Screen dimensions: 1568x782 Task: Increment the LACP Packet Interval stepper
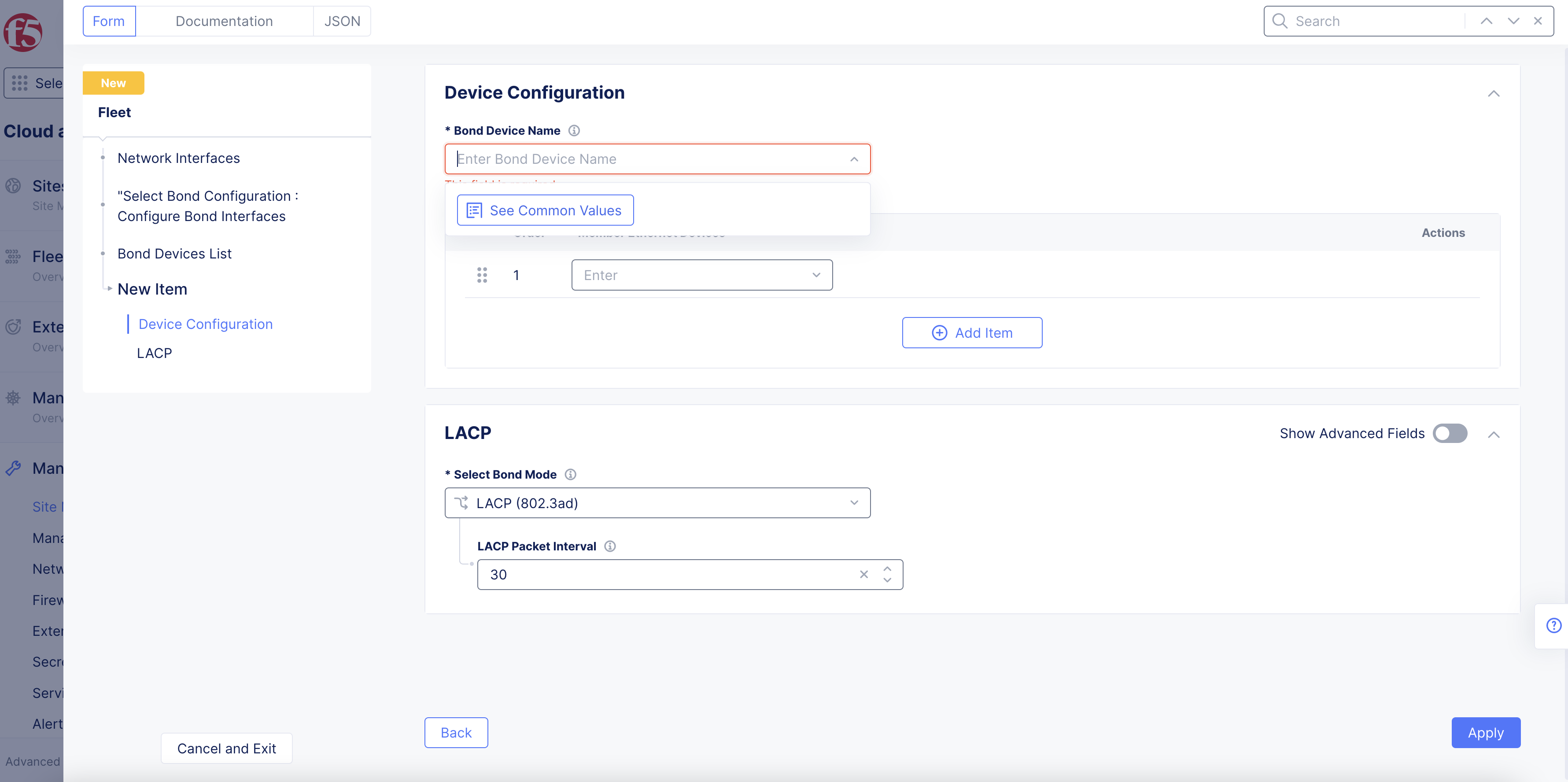pos(888,569)
